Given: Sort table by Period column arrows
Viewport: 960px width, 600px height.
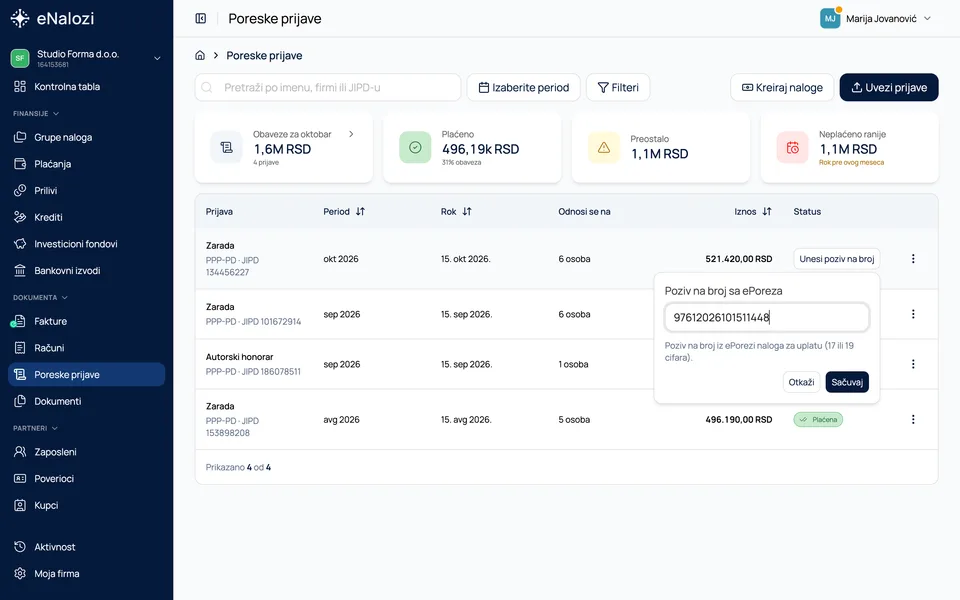Looking at the screenshot, I should pyautogui.click(x=360, y=211).
